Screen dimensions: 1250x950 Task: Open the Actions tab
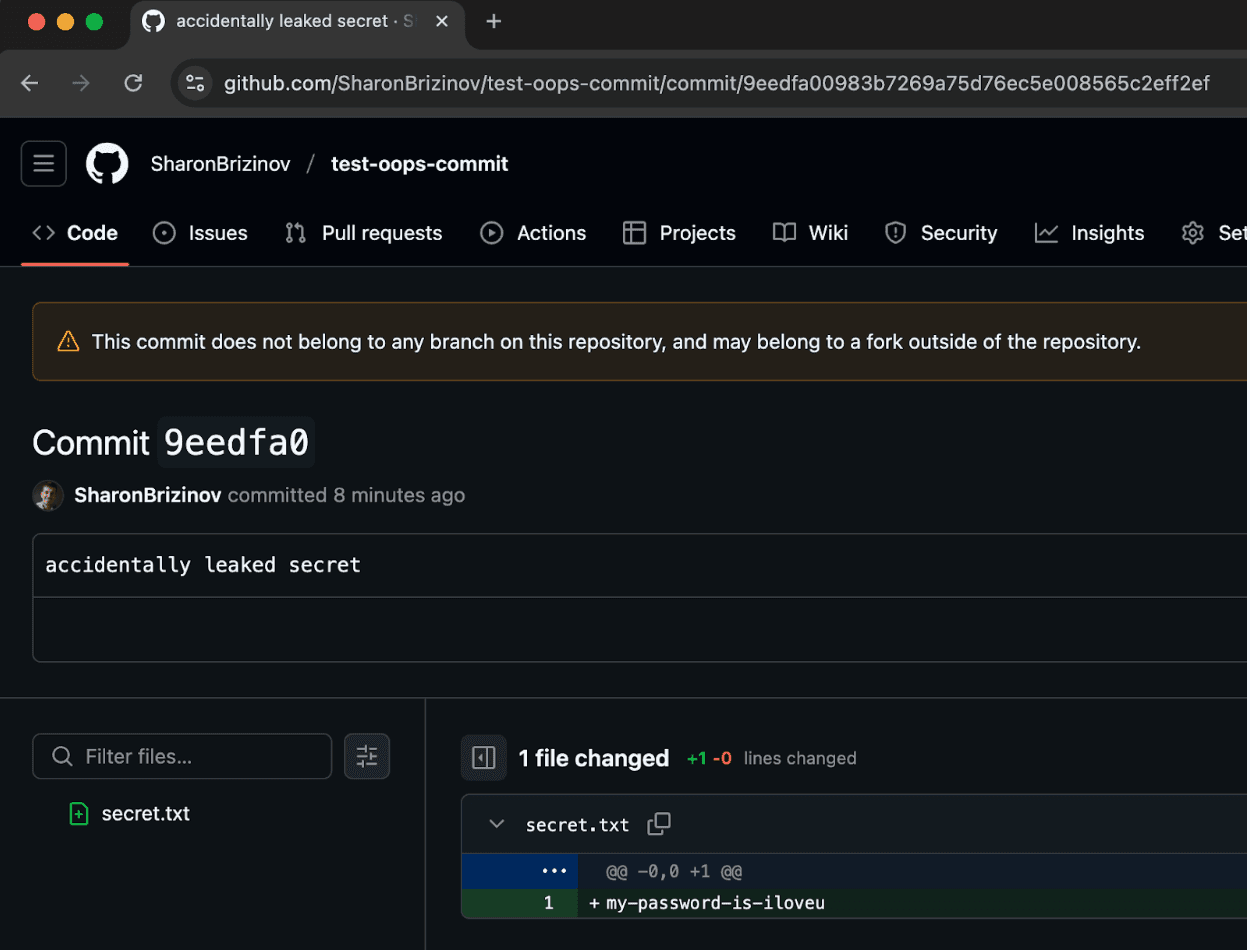point(533,233)
